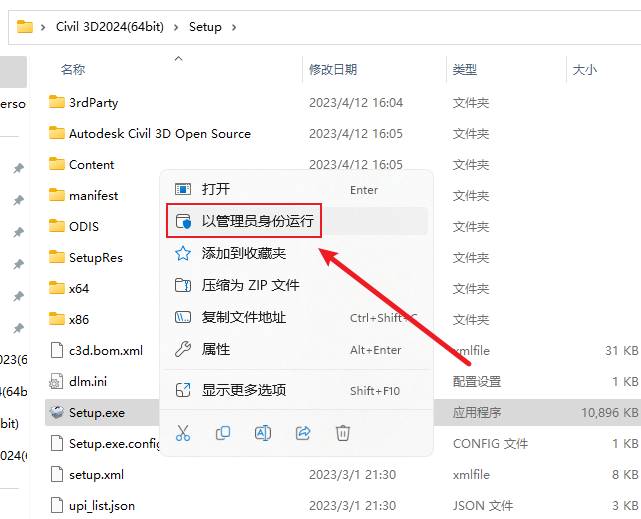Screen dimensions: 641x519
Task: Click the Cut scissors icon in context menu
Action: (183, 433)
